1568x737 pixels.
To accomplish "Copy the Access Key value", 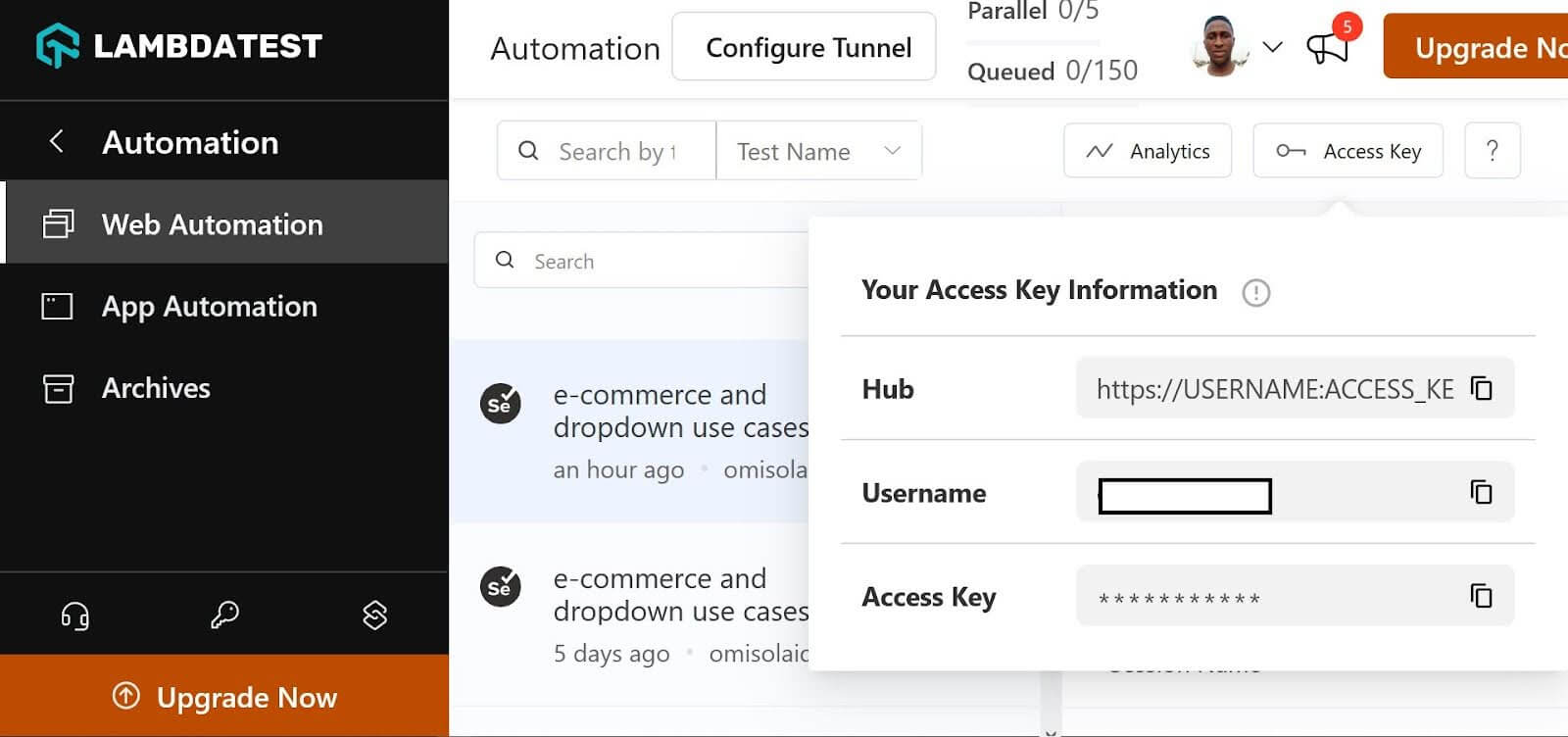I will pos(1481,595).
